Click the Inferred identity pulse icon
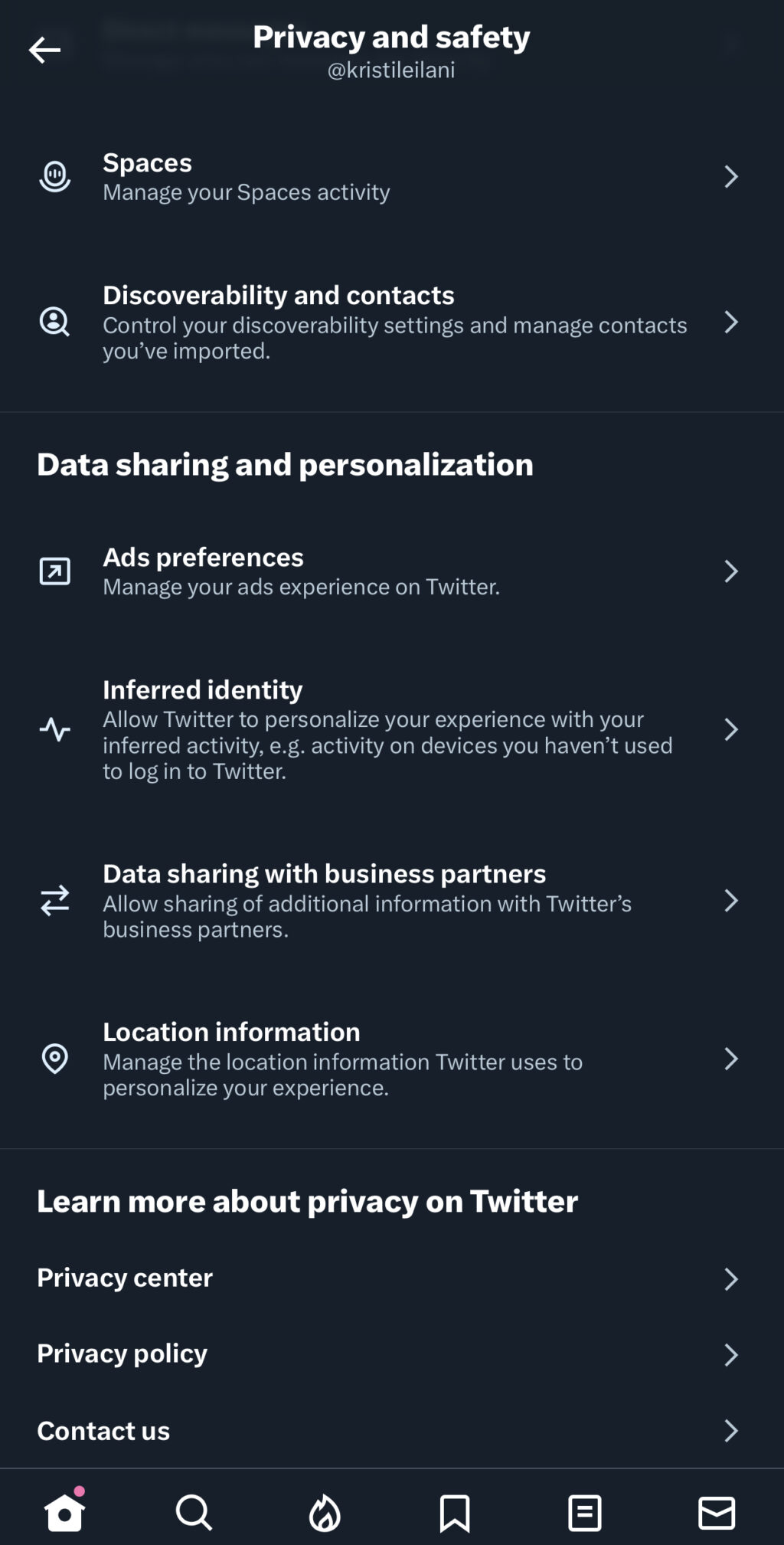This screenshot has width=784, height=1545. click(x=54, y=730)
